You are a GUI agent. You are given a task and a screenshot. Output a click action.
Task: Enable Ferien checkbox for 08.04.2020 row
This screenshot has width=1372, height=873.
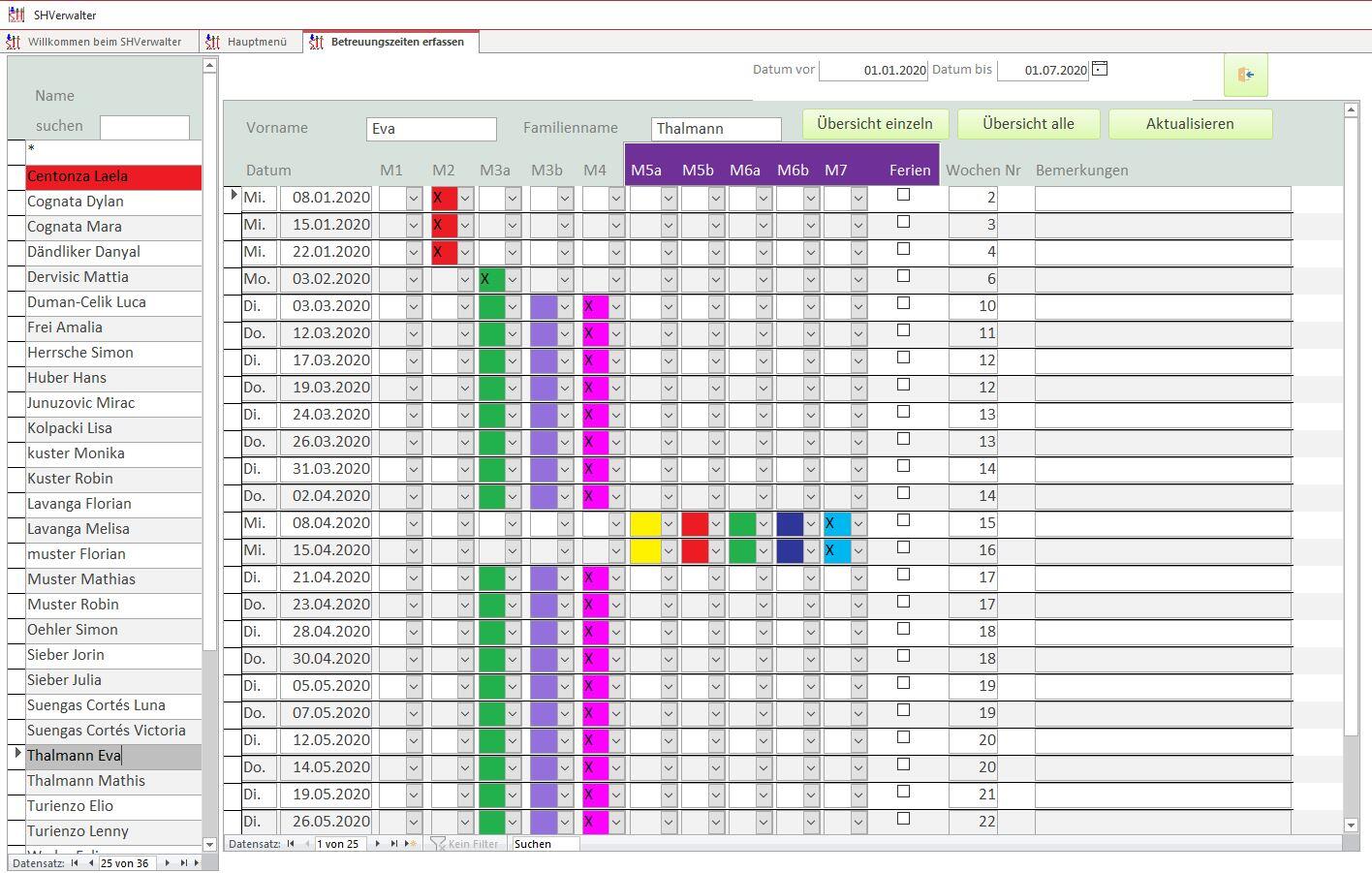(904, 520)
